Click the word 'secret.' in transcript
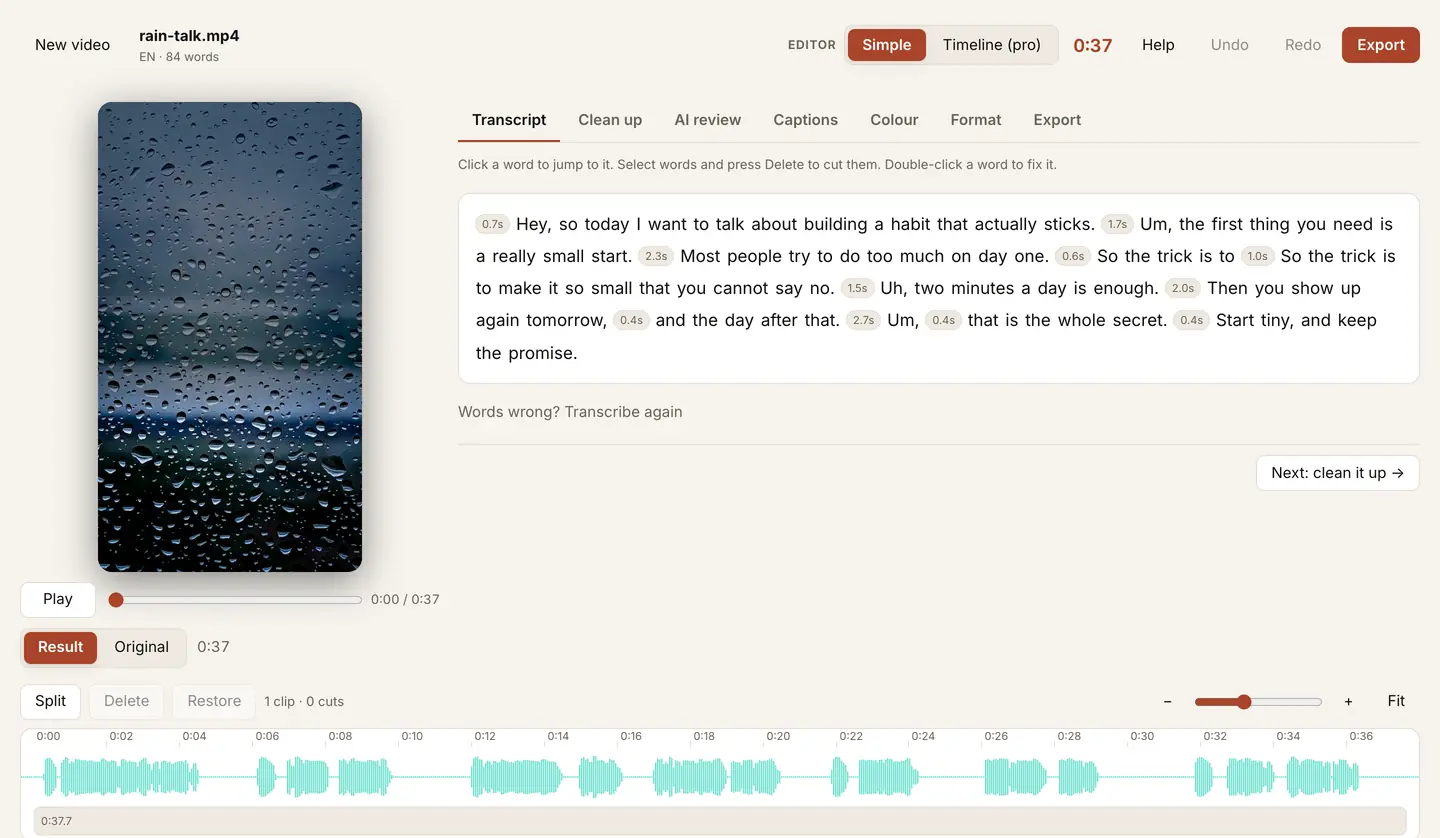This screenshot has width=1440, height=838. click(x=1140, y=321)
